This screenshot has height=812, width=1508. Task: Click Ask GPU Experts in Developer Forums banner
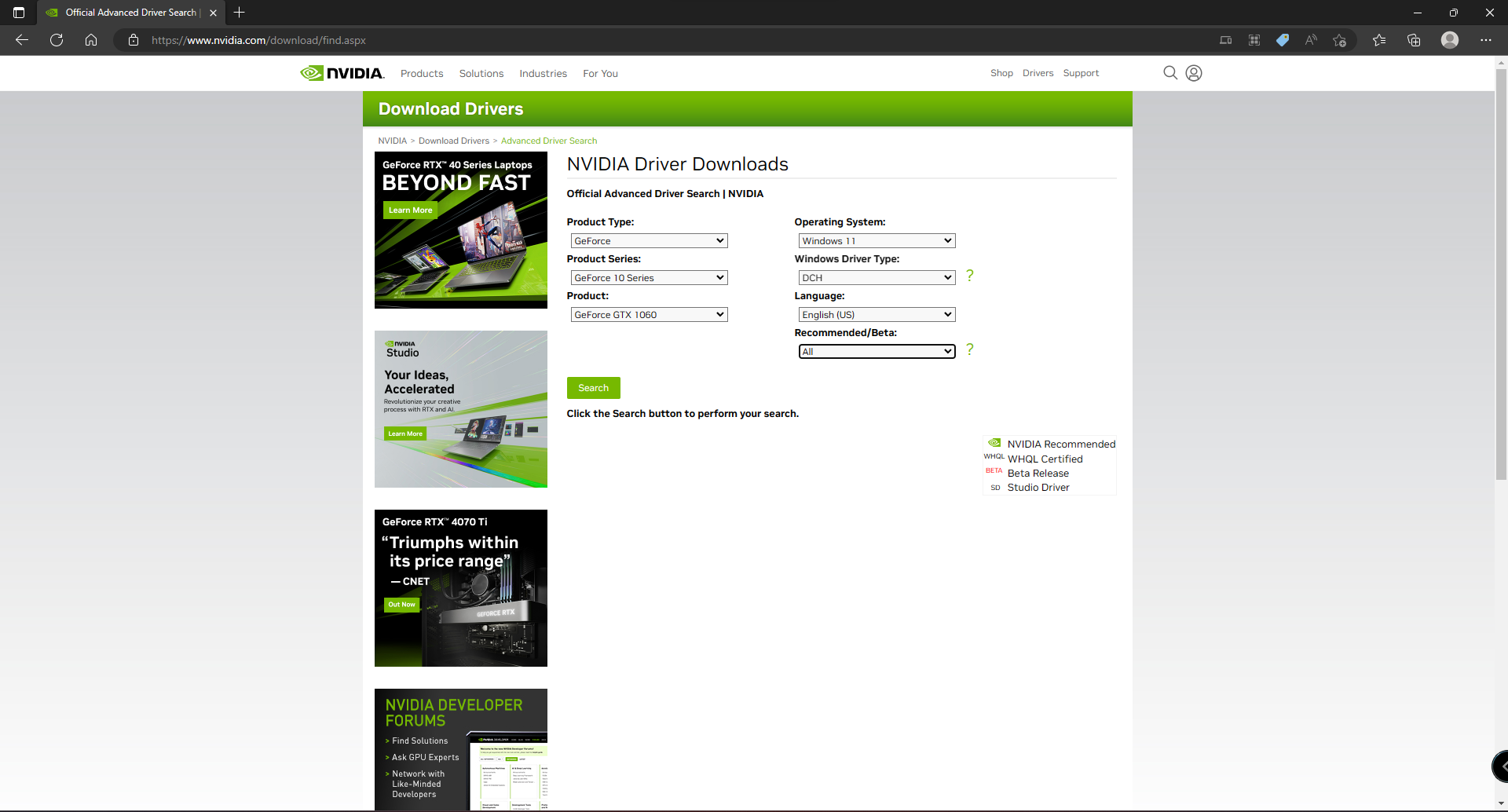pyautogui.click(x=425, y=758)
